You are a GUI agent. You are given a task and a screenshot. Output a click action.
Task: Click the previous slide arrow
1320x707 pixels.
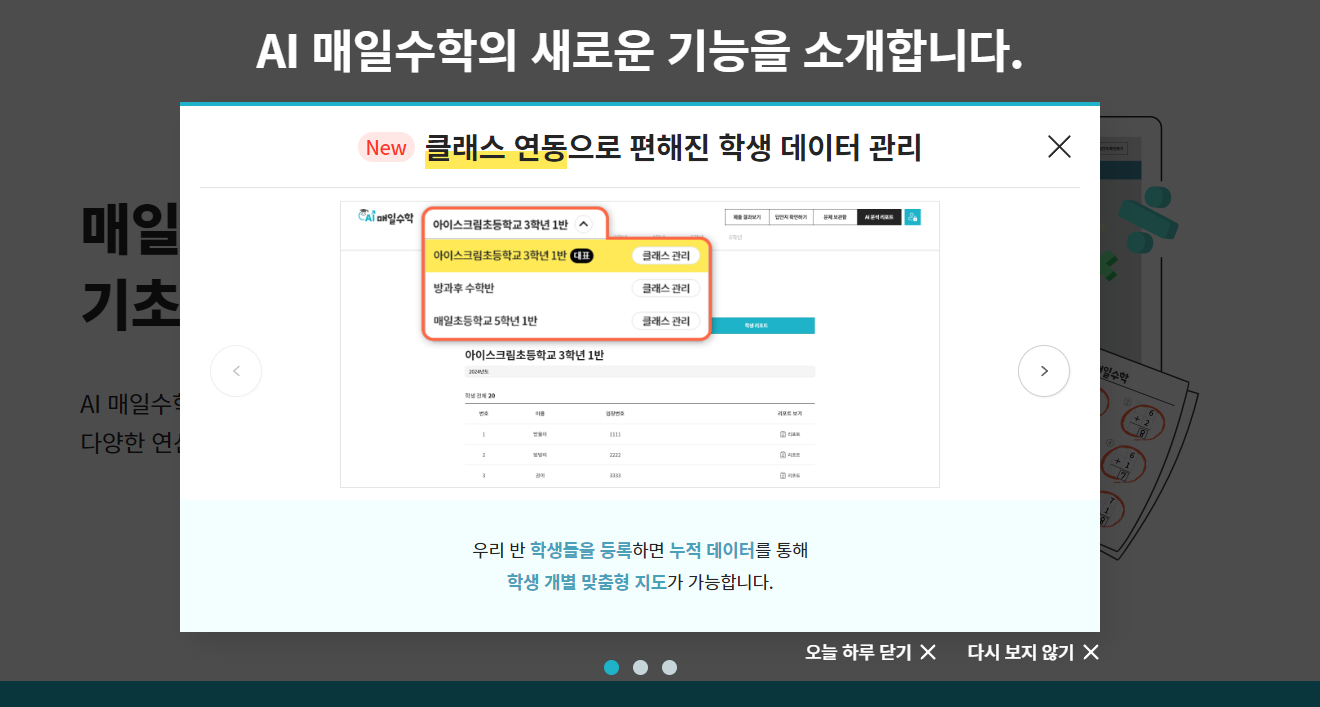click(236, 371)
